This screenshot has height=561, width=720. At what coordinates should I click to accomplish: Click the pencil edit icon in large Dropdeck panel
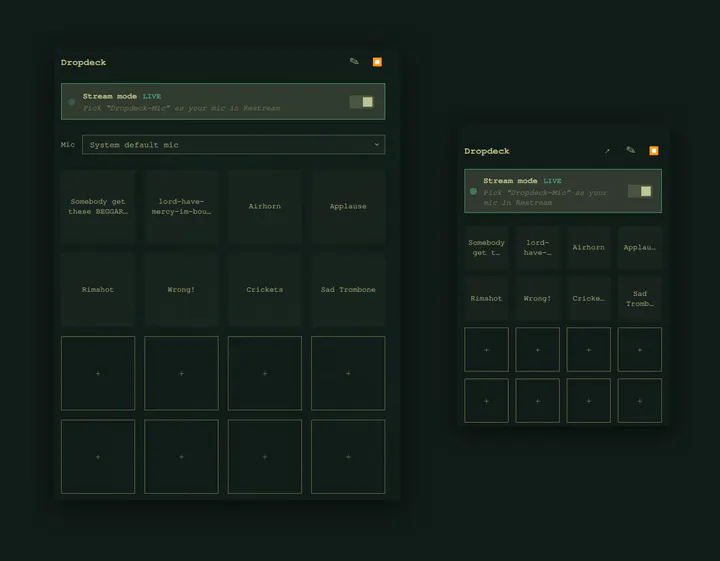point(354,62)
